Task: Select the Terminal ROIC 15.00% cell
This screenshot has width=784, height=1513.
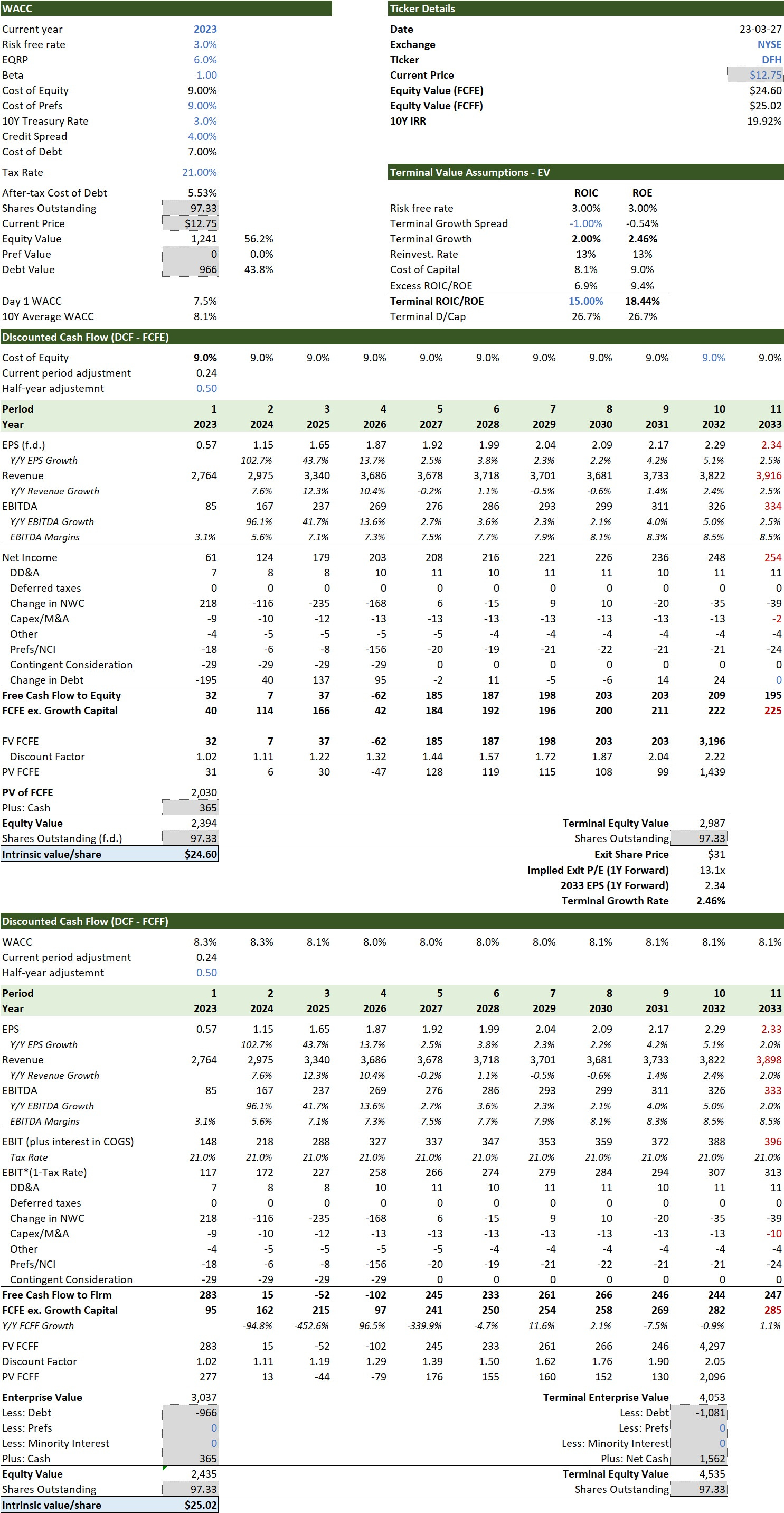Action: click(585, 301)
